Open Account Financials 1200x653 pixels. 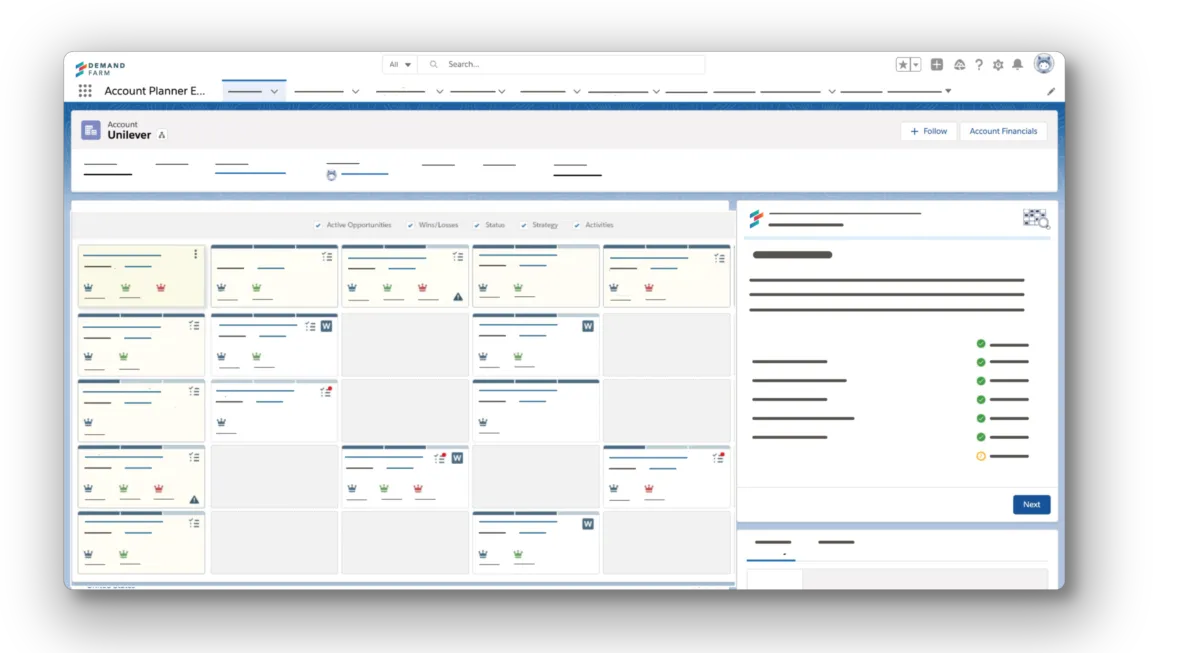point(1003,131)
